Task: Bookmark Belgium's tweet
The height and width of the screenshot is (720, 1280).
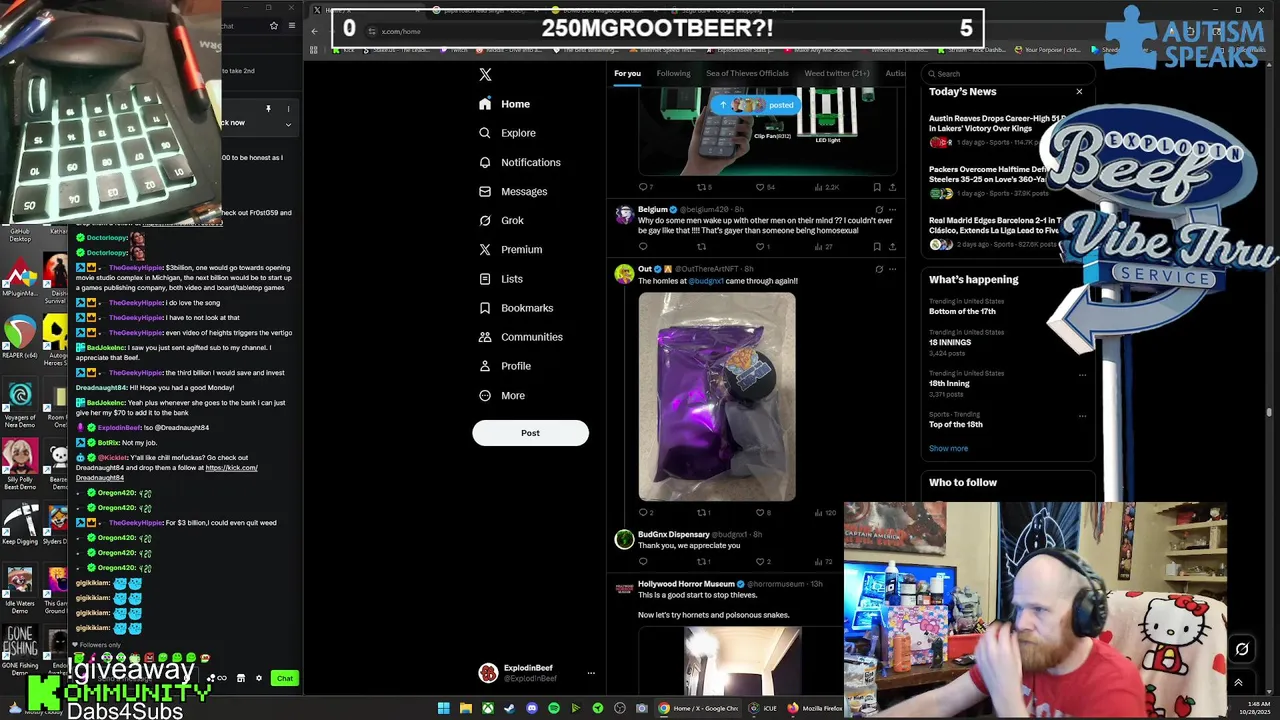Action: point(877,246)
